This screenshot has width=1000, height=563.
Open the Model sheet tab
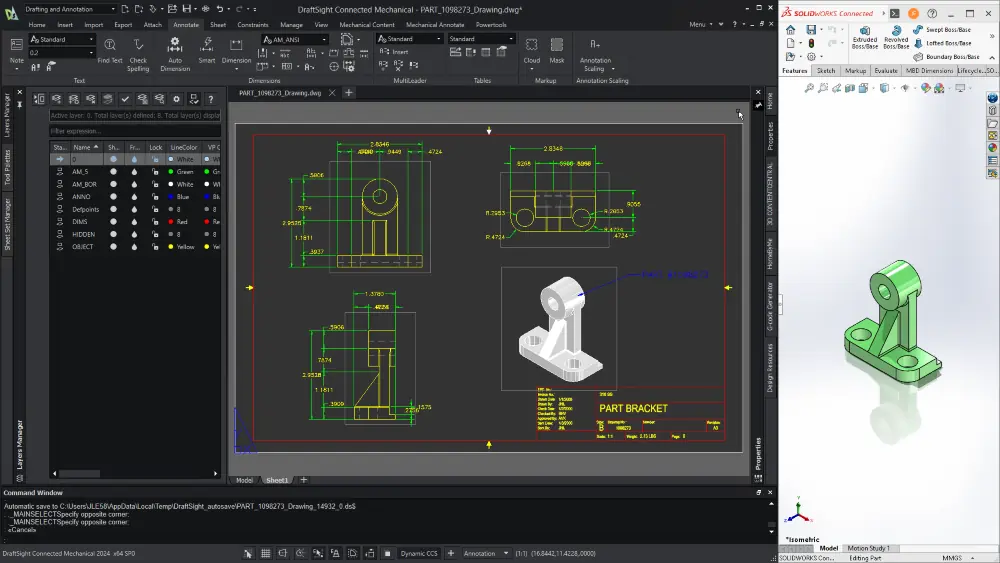tap(244, 480)
